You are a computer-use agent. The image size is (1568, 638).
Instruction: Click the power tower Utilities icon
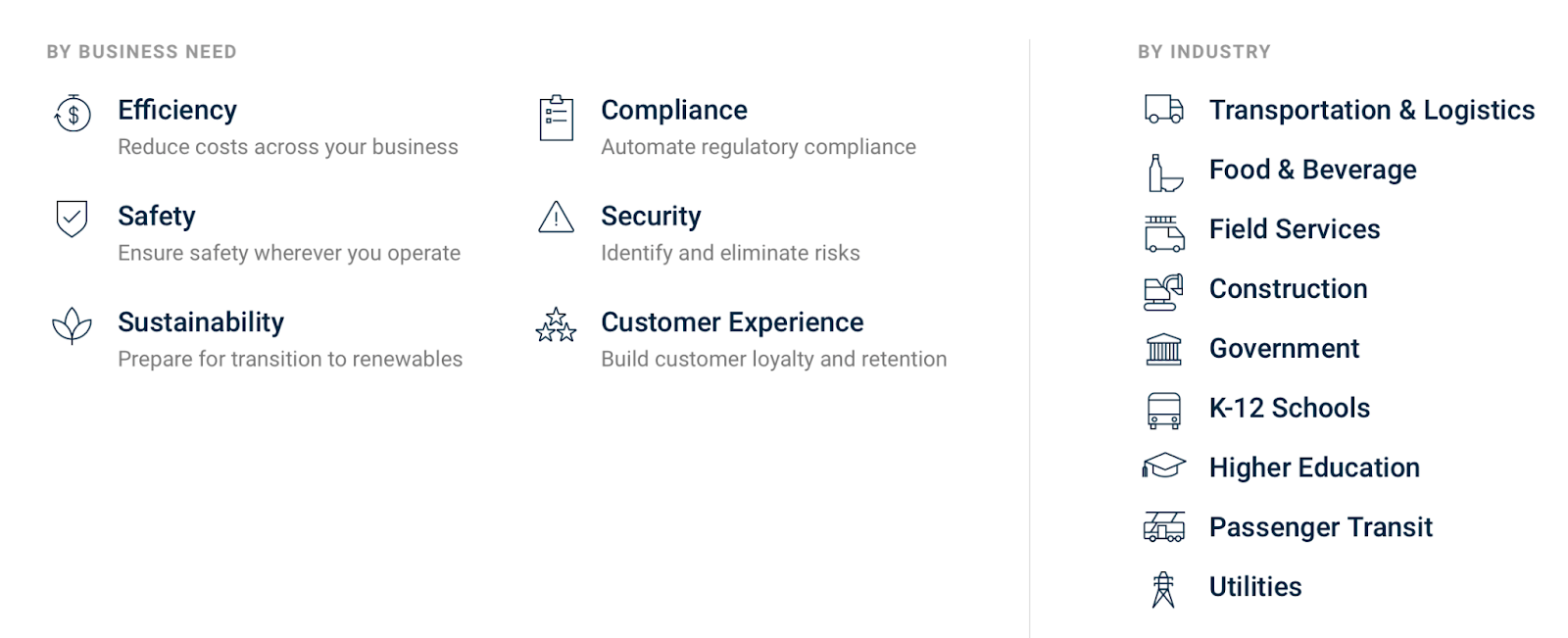click(1163, 589)
